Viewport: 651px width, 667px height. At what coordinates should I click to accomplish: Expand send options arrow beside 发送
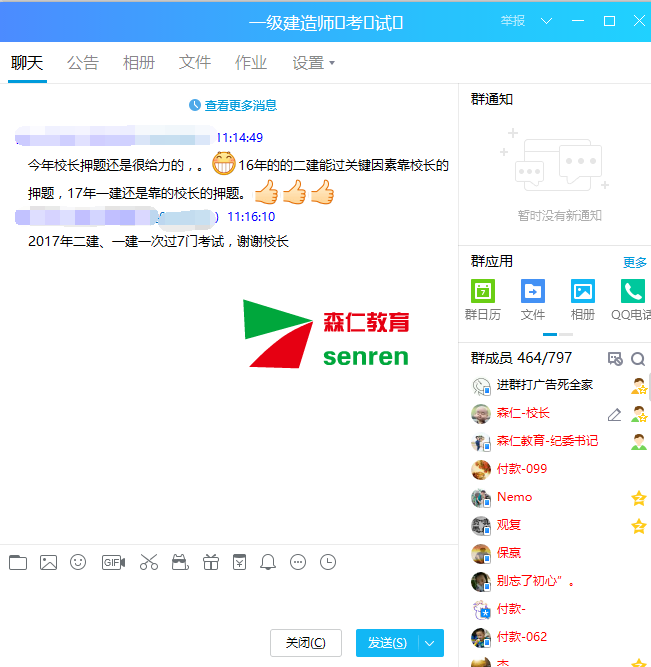tap(430, 643)
